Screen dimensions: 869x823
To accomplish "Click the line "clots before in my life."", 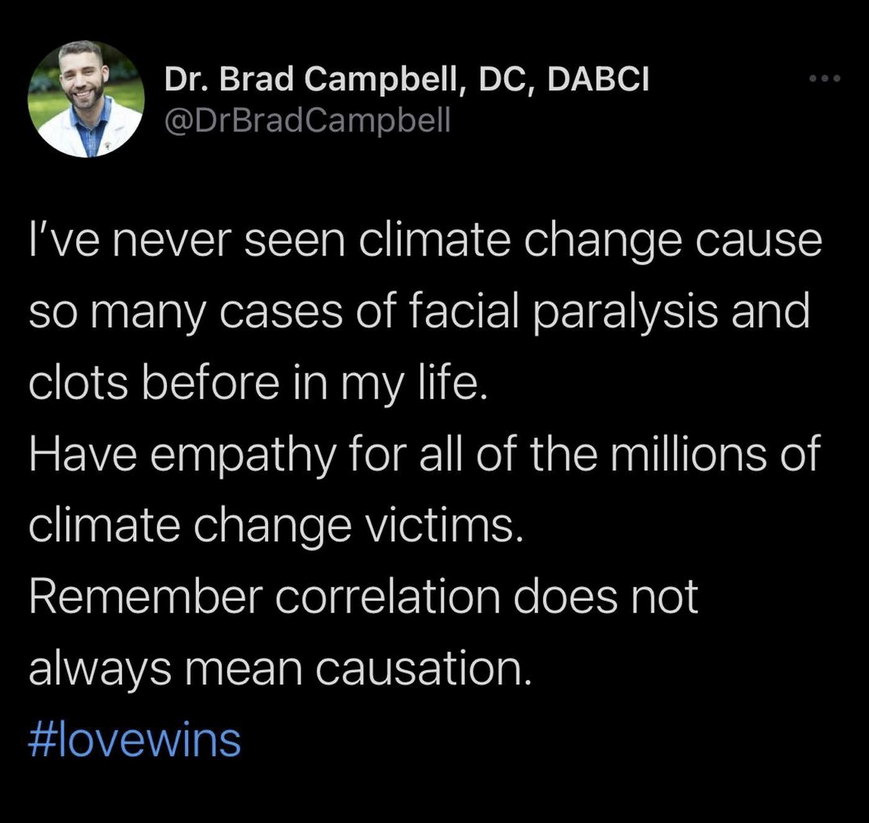I will [x=258, y=384].
